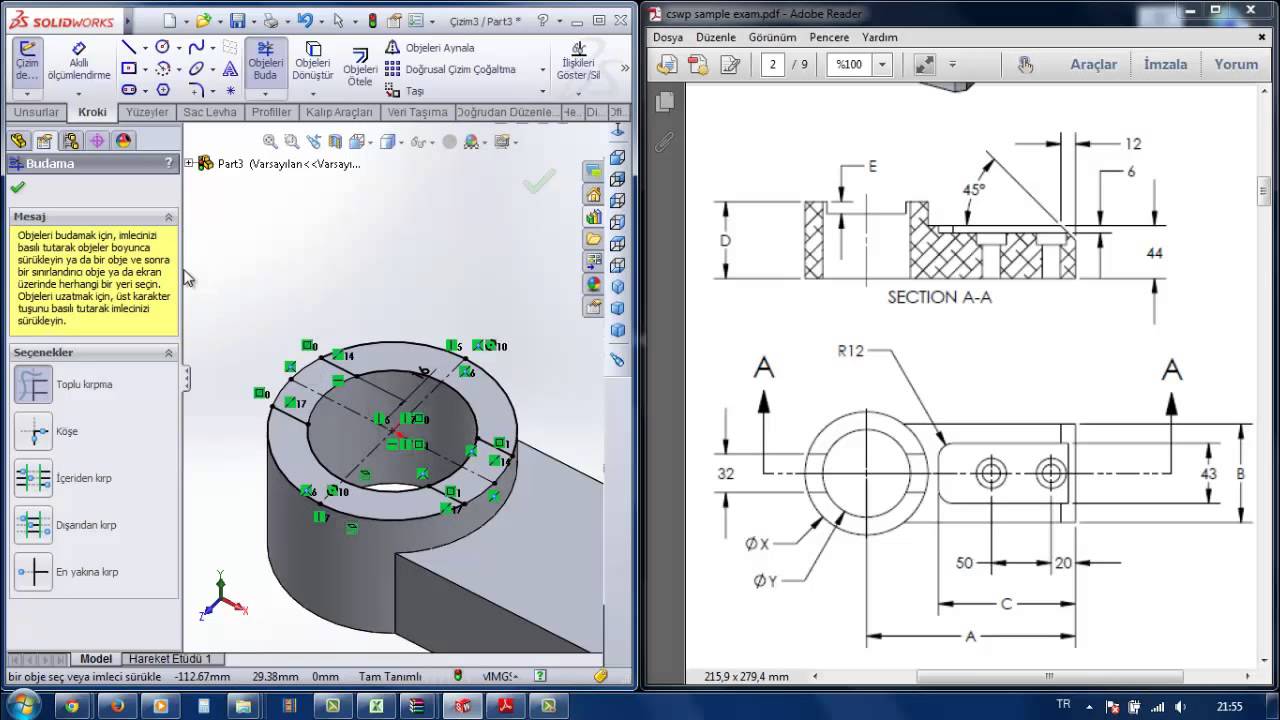Select the Spline sketch tool
The image size is (1280, 720).
[x=196, y=47]
